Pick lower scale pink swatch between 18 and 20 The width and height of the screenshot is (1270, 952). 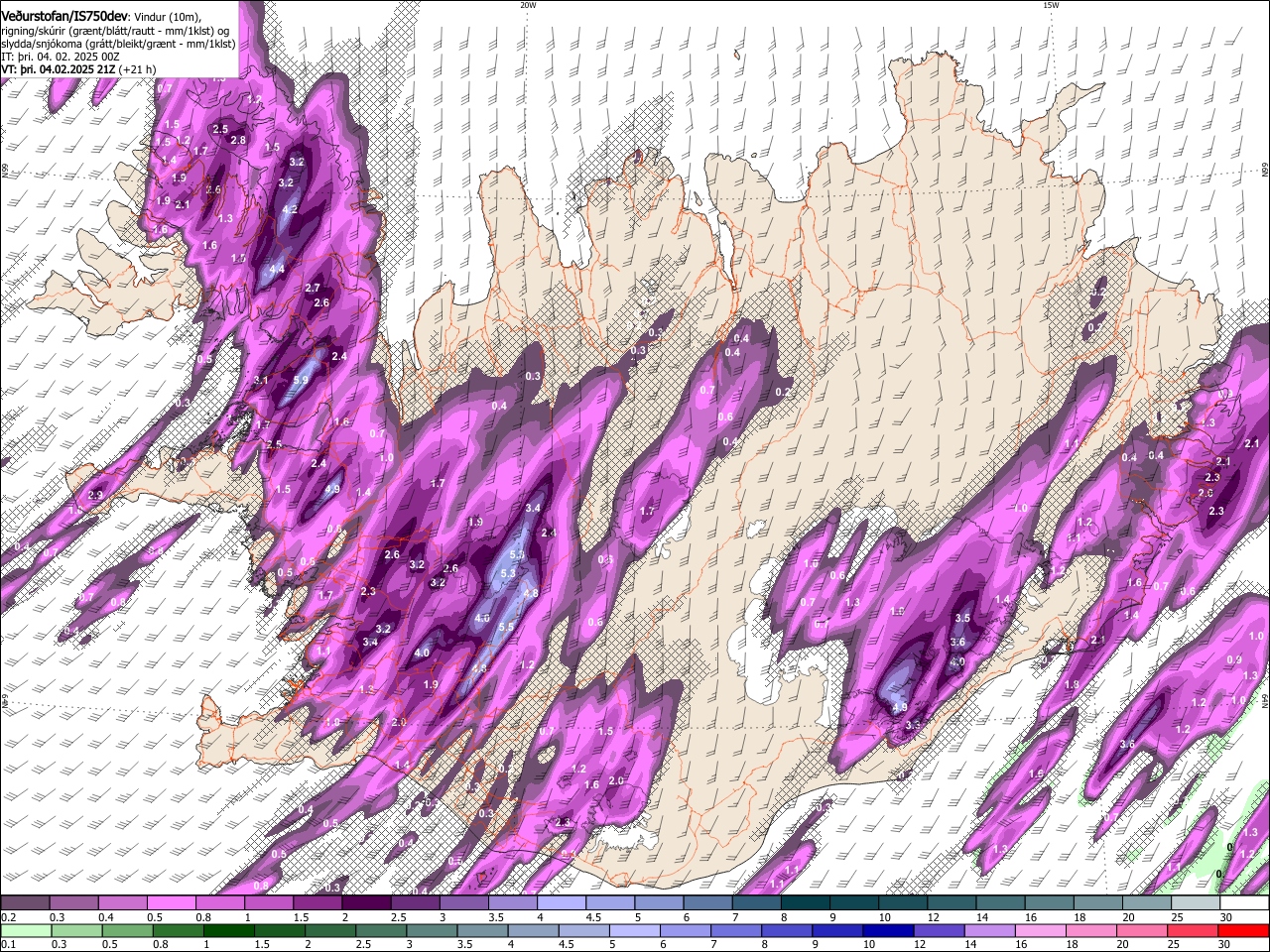coord(1091,930)
